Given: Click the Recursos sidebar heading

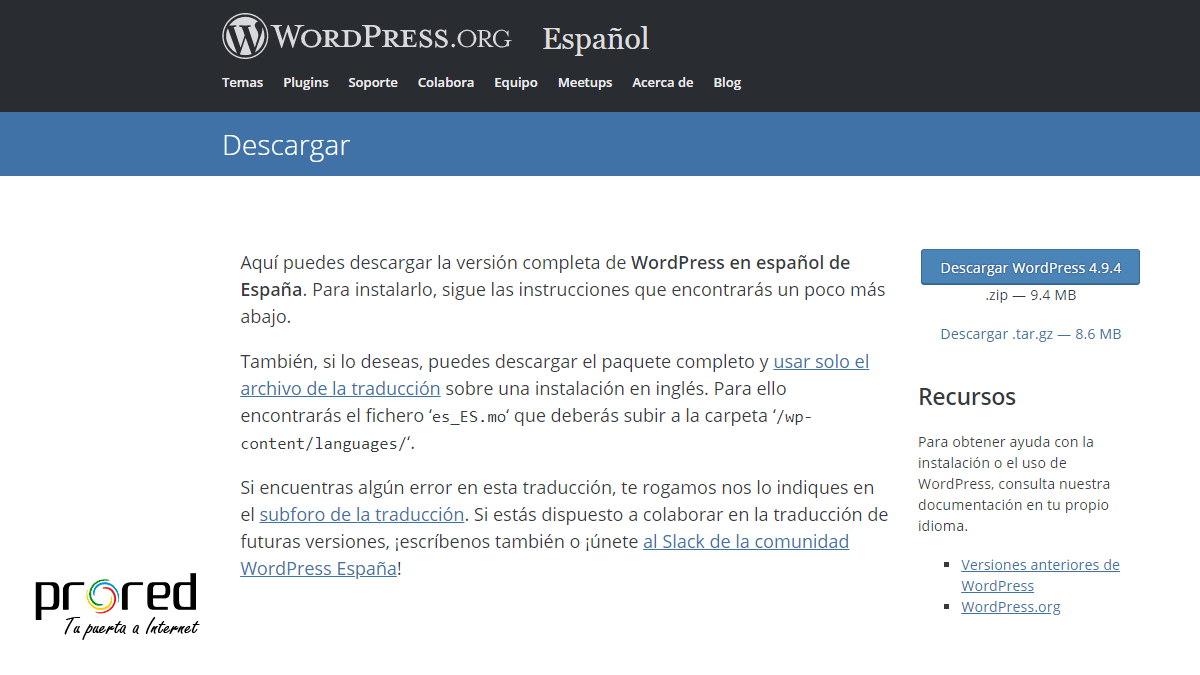Looking at the screenshot, I should coord(967,397).
